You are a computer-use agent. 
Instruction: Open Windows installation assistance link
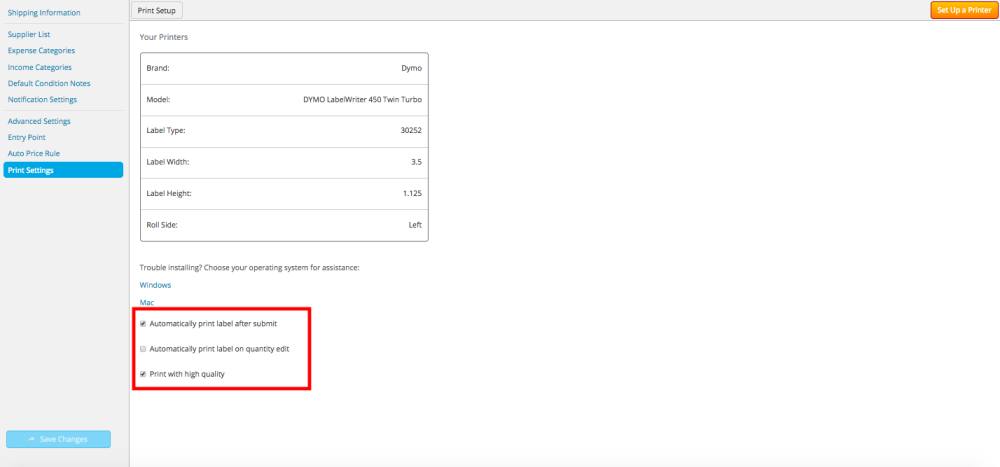pos(155,285)
